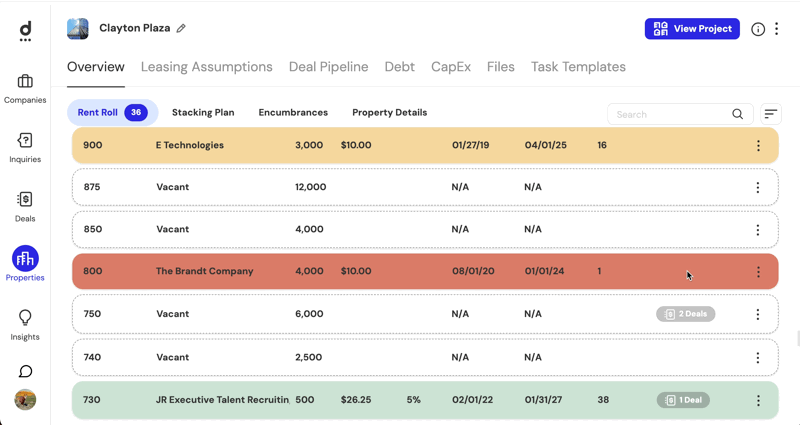Open the sort/filter lines icon
This screenshot has width=800, height=425.
click(x=770, y=114)
